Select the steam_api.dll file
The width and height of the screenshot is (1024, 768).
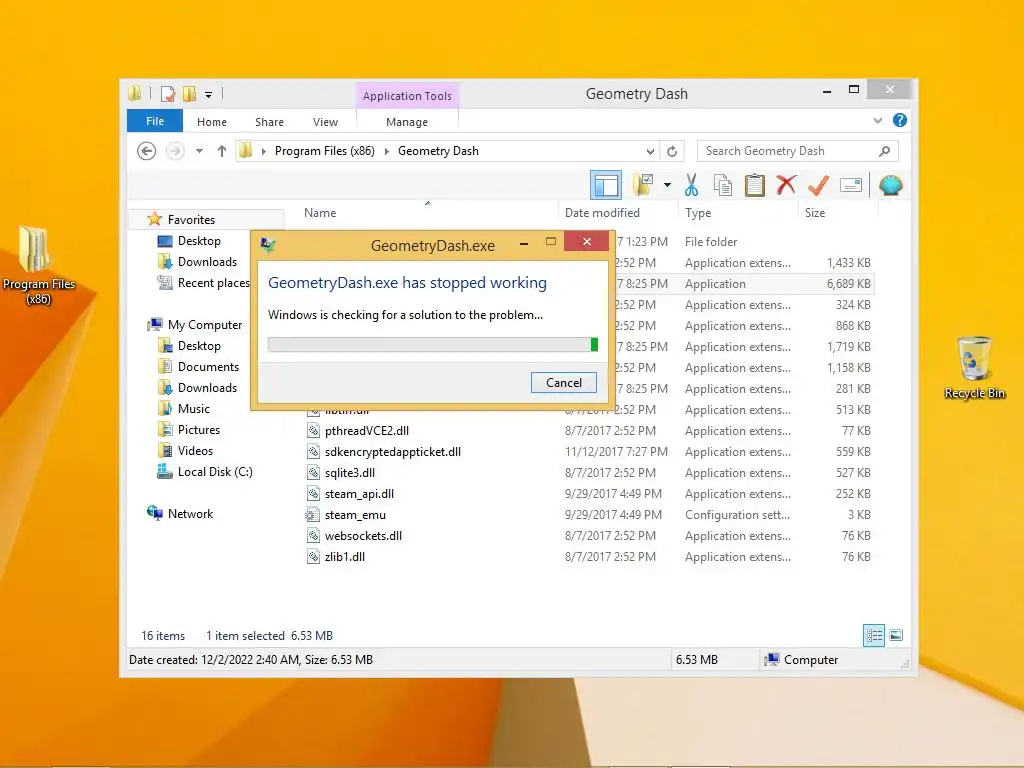coord(359,494)
